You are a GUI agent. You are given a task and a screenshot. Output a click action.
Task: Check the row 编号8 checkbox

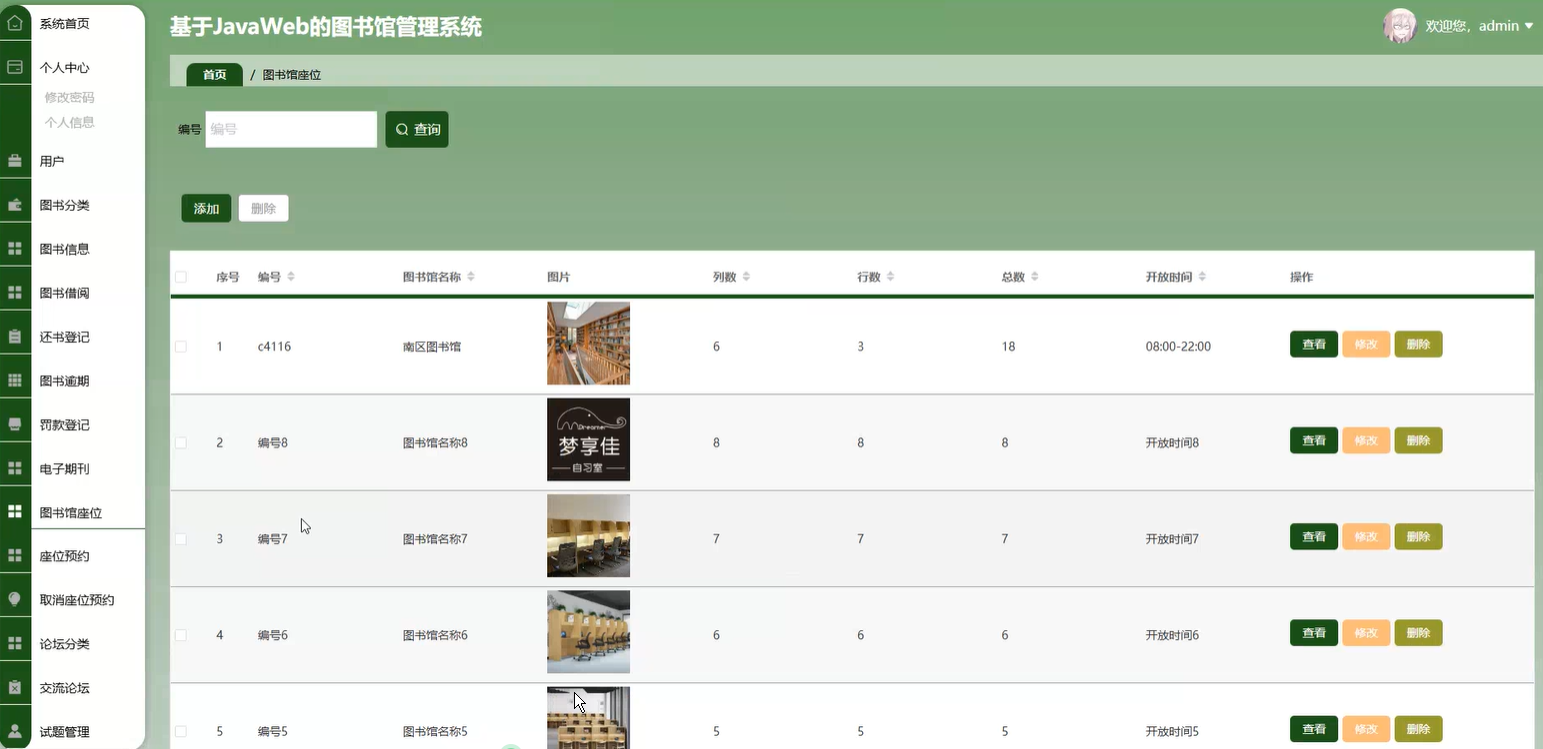point(181,442)
